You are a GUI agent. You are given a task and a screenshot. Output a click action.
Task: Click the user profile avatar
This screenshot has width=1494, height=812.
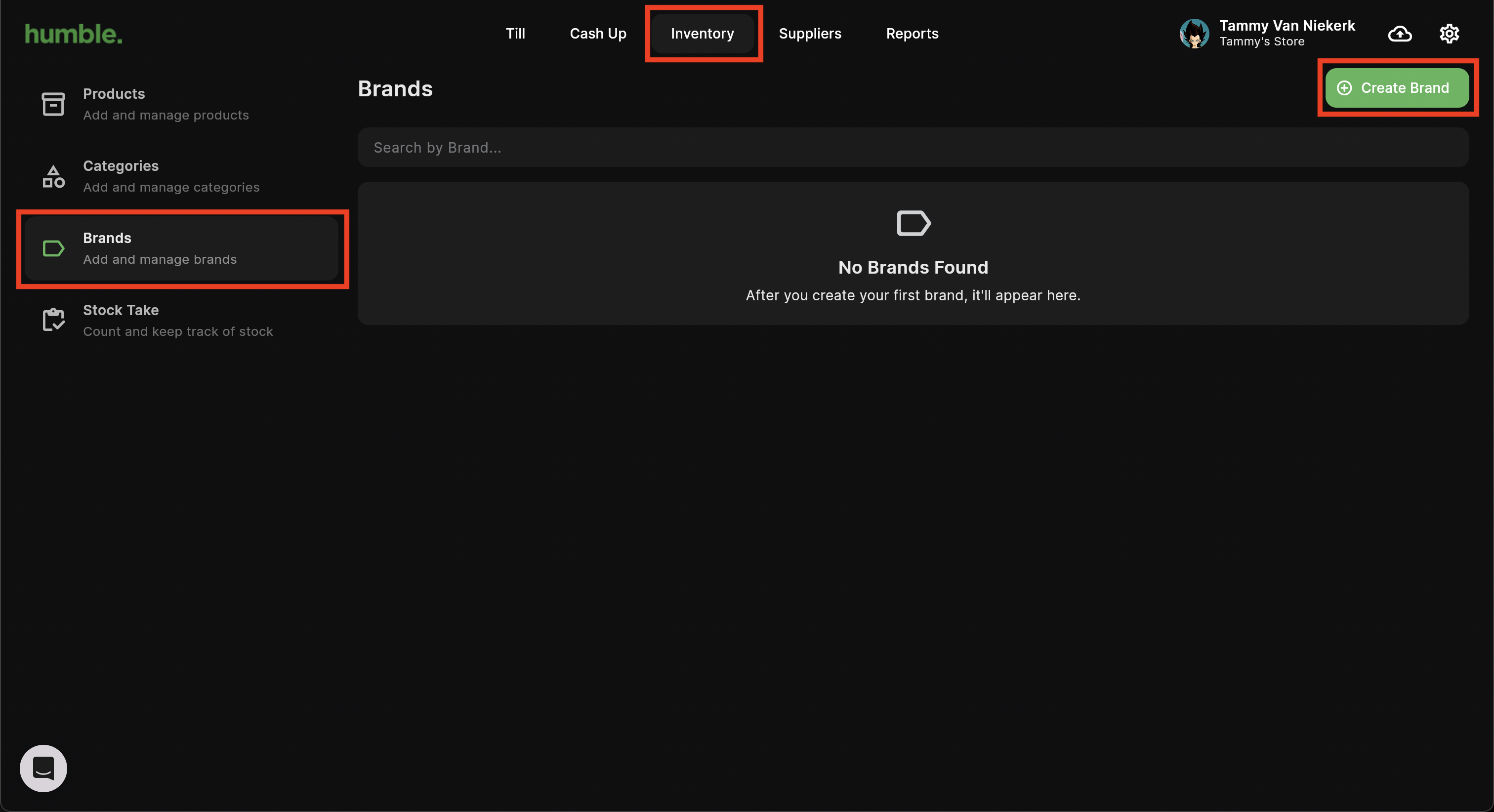tap(1194, 34)
